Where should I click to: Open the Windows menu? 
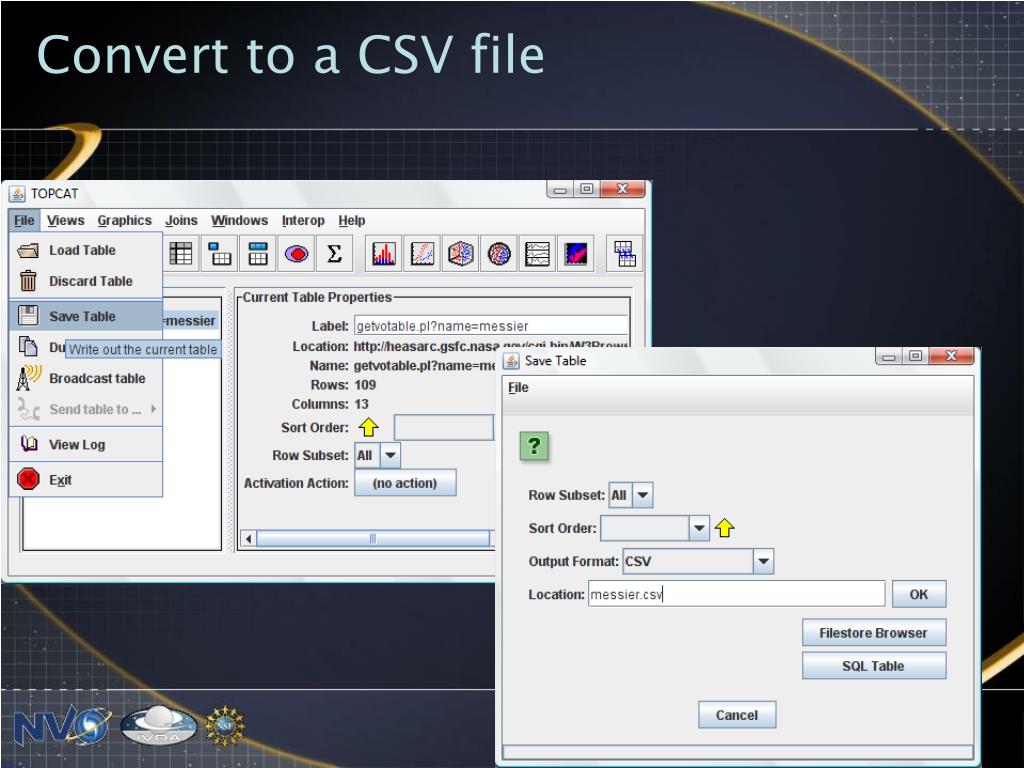pos(239,221)
